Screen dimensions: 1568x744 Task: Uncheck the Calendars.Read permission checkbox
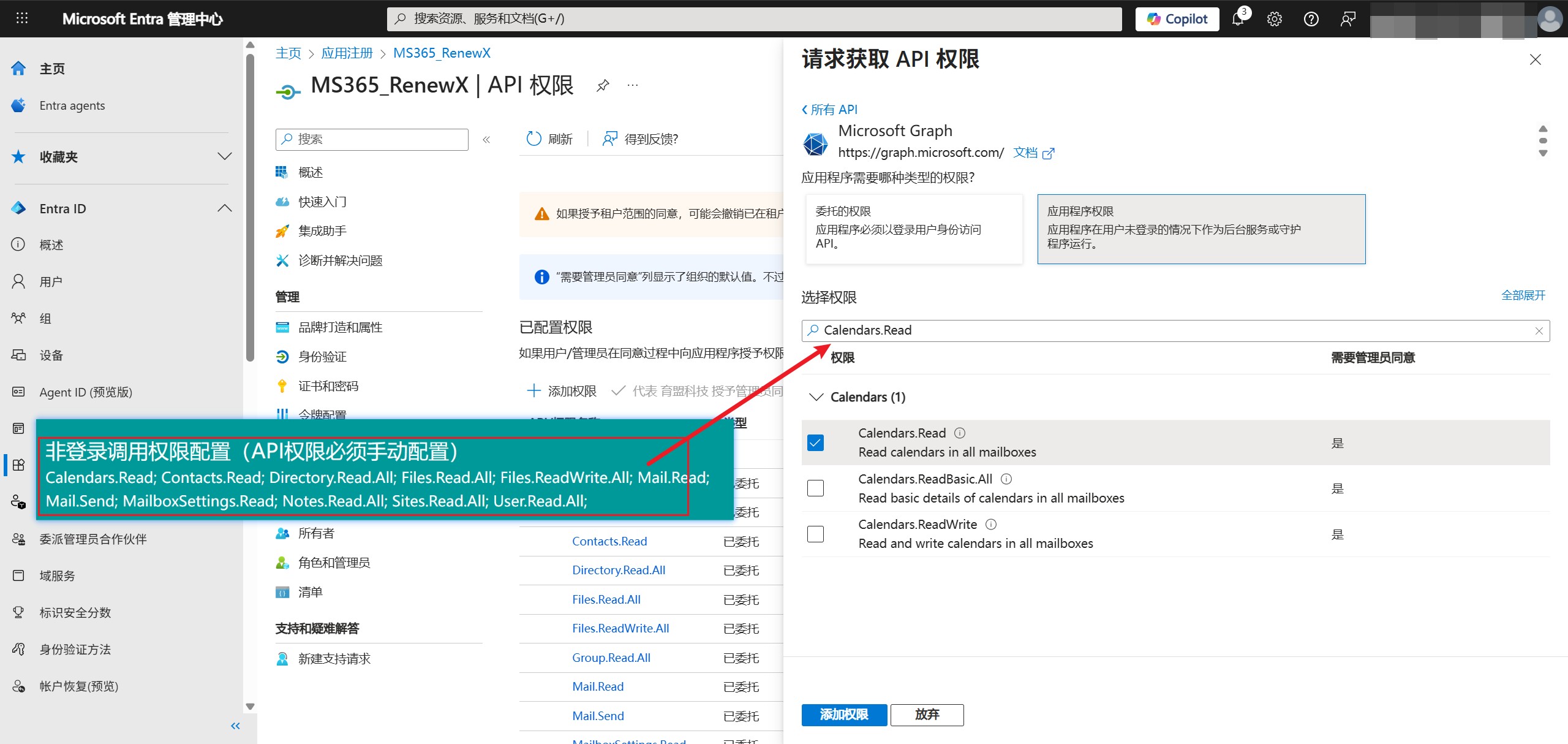(815, 442)
